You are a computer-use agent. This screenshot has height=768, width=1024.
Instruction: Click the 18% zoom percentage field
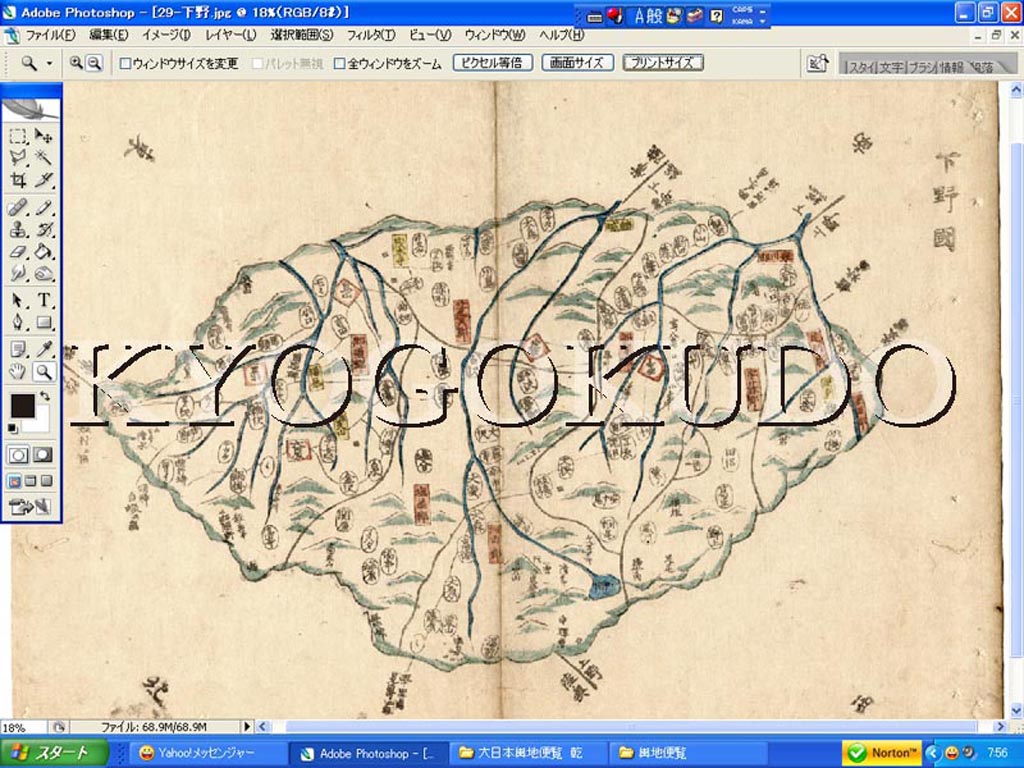[x=22, y=727]
